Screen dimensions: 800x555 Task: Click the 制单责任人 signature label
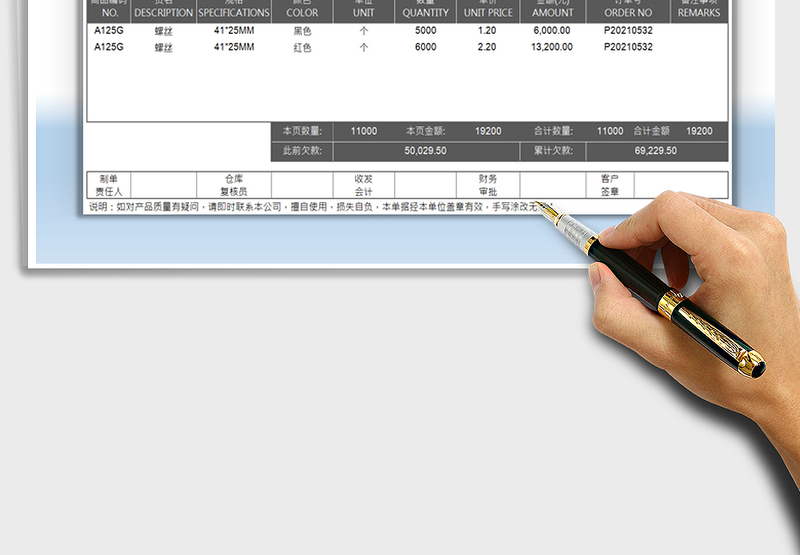(x=109, y=185)
